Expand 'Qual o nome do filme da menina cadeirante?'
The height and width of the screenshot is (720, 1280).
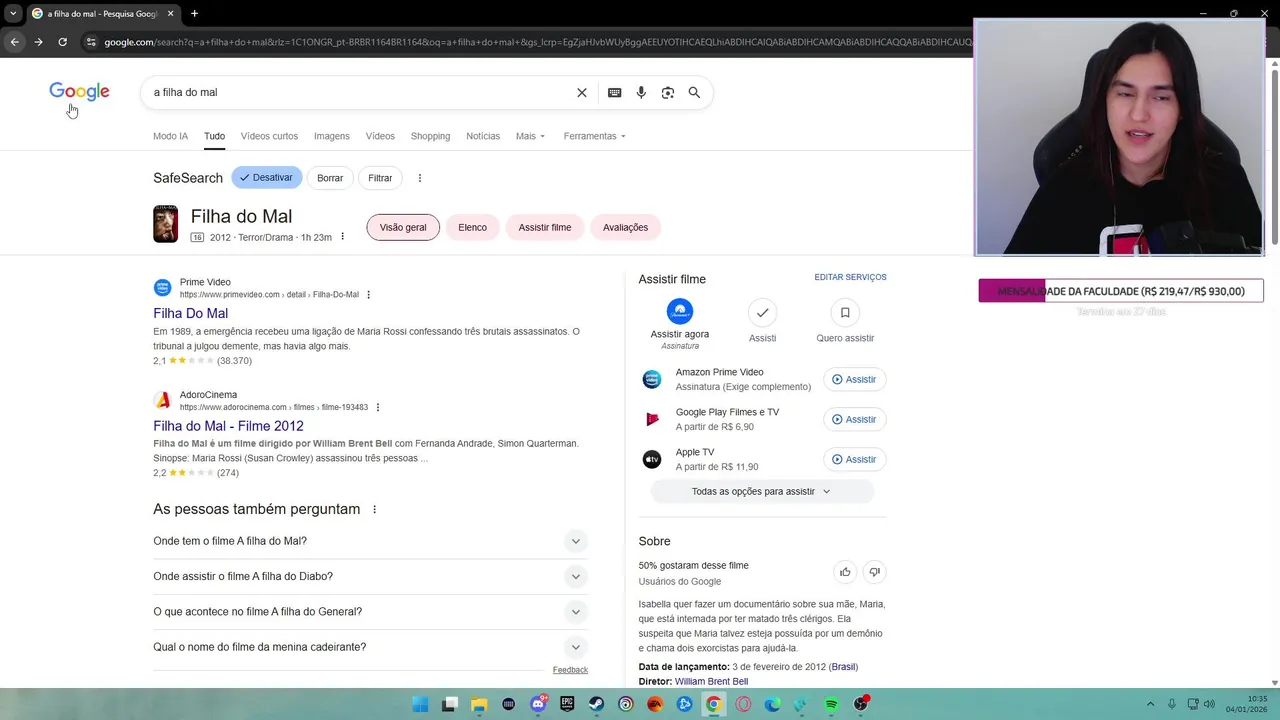pyautogui.click(x=370, y=647)
